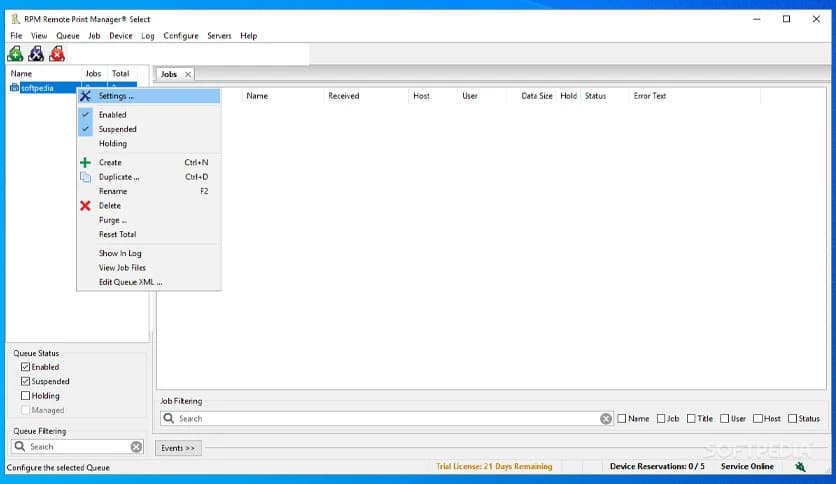This screenshot has width=836, height=484.
Task: Click the Total column header in queue list
Action: pyautogui.click(x=120, y=74)
